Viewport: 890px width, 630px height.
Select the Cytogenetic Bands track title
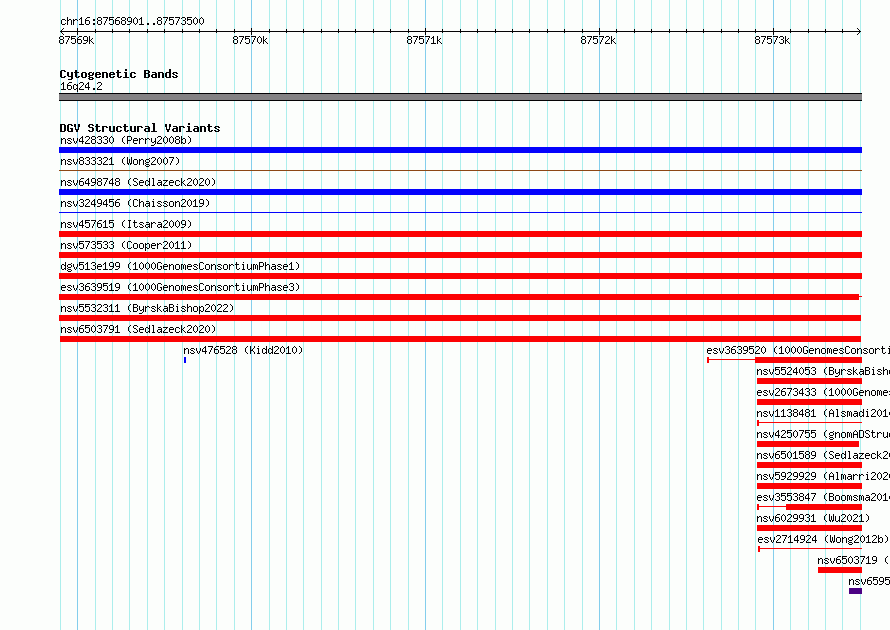click(x=119, y=74)
